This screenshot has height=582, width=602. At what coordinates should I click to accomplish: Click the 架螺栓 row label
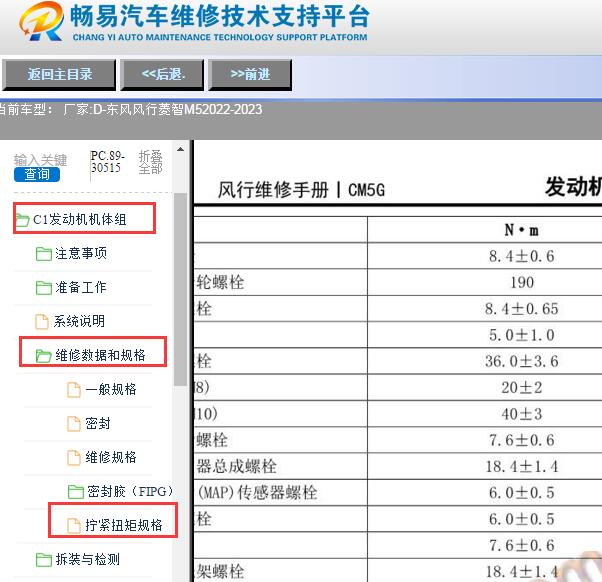click(x=220, y=572)
